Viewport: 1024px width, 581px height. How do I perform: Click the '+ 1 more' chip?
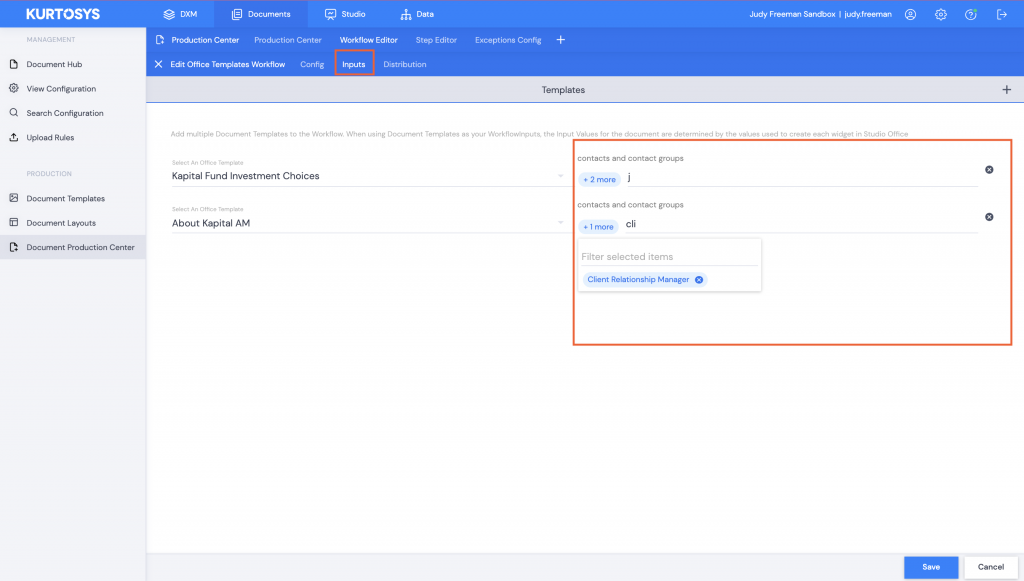pyautogui.click(x=598, y=227)
